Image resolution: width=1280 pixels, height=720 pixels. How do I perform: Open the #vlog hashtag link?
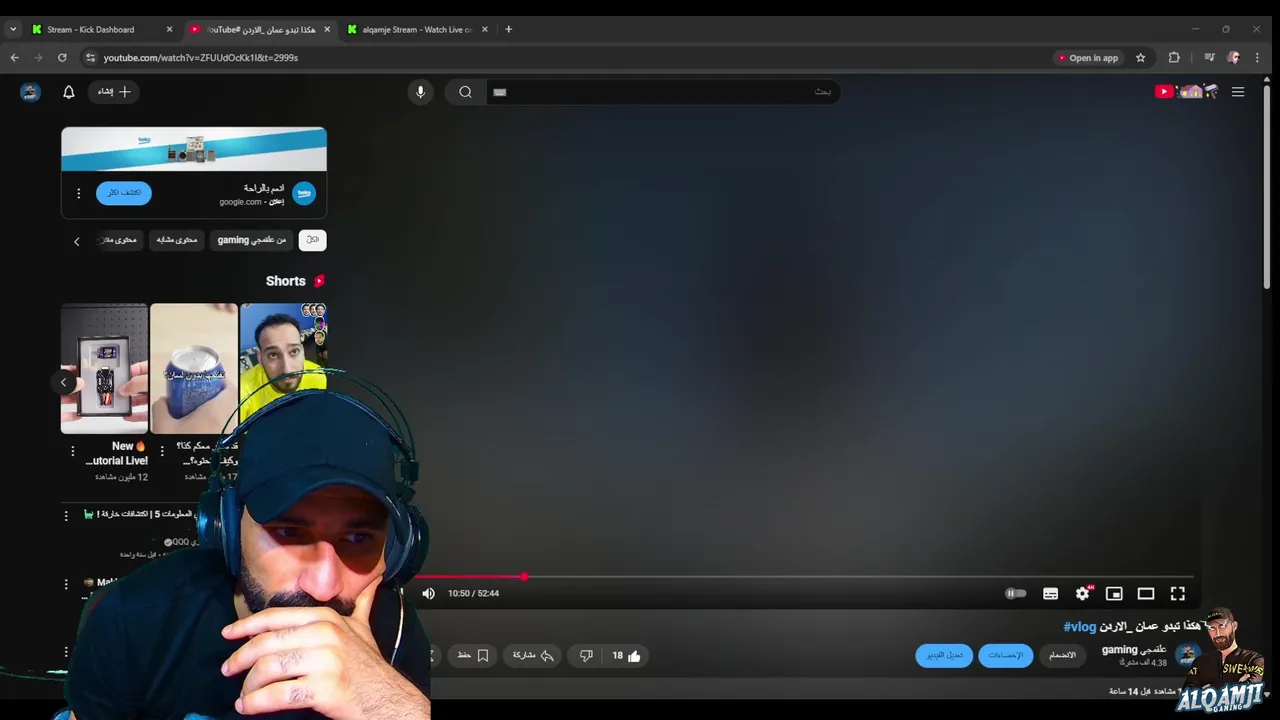[x=1079, y=627]
